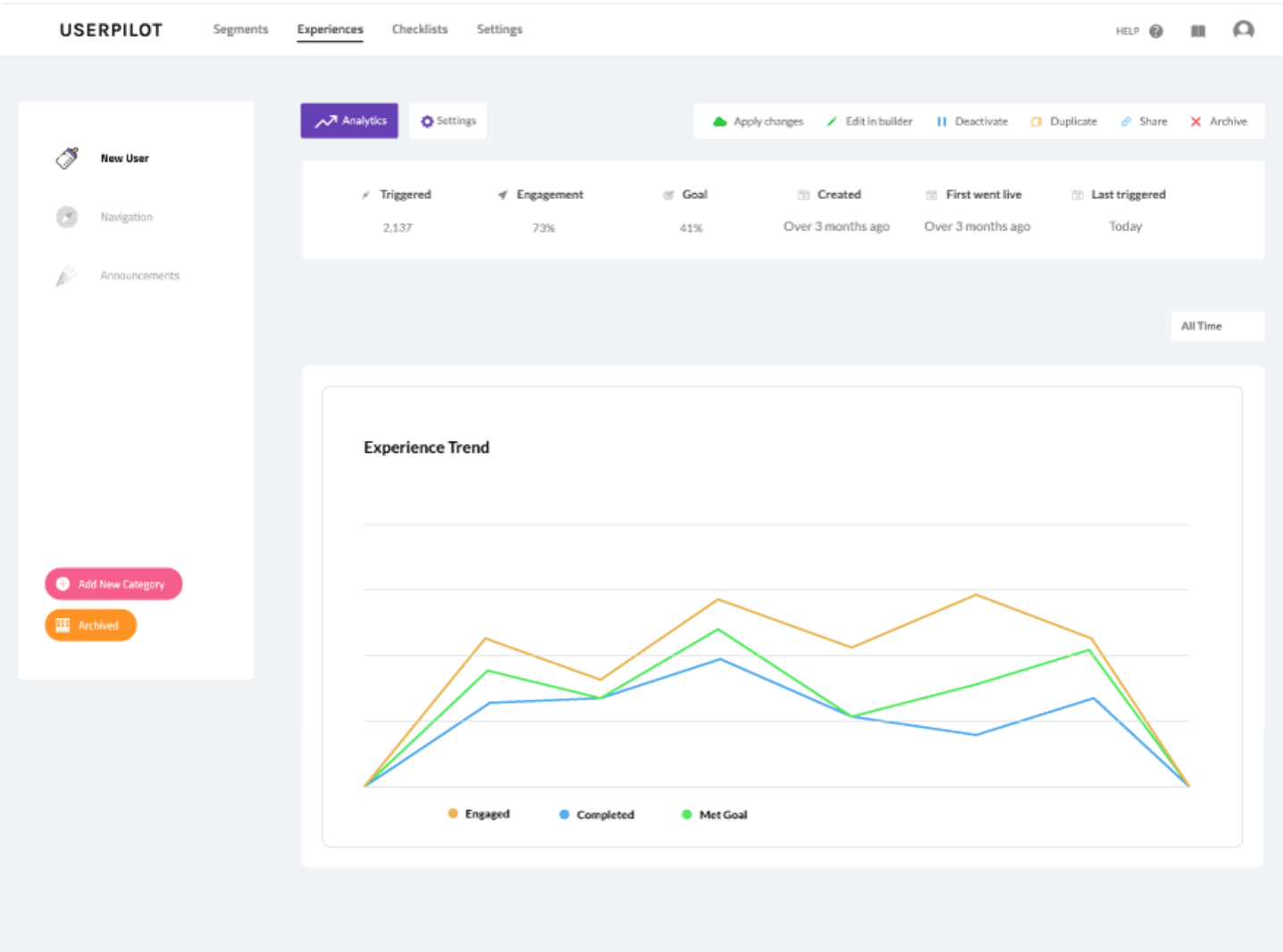Open the Segments menu
1283x952 pixels.
(240, 29)
